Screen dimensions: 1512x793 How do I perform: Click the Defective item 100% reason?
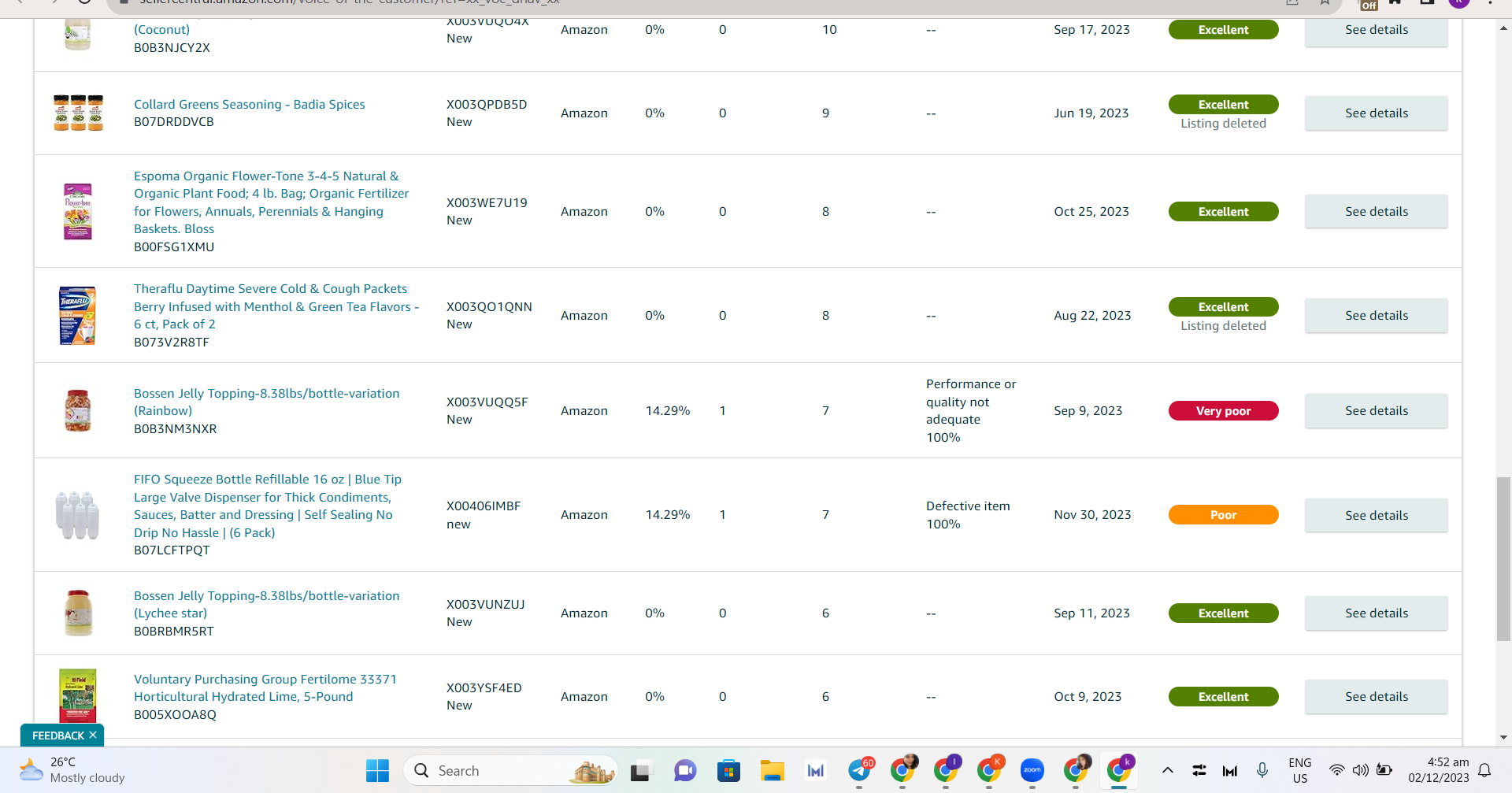968,515
